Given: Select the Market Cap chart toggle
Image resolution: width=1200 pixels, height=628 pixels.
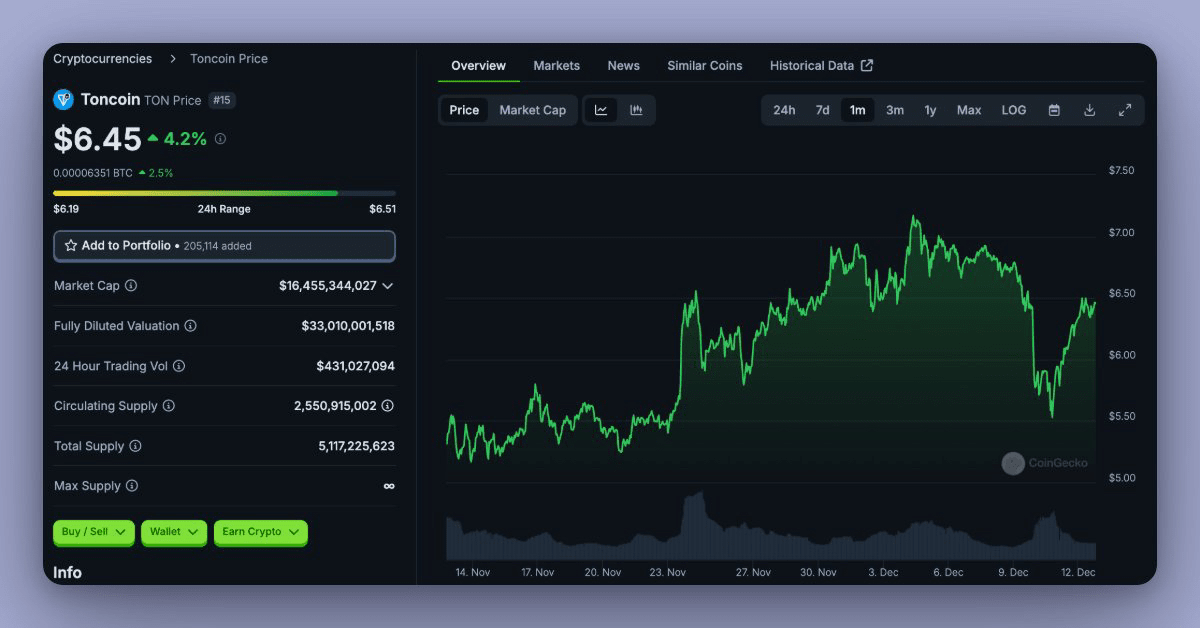Looking at the screenshot, I should (533, 110).
